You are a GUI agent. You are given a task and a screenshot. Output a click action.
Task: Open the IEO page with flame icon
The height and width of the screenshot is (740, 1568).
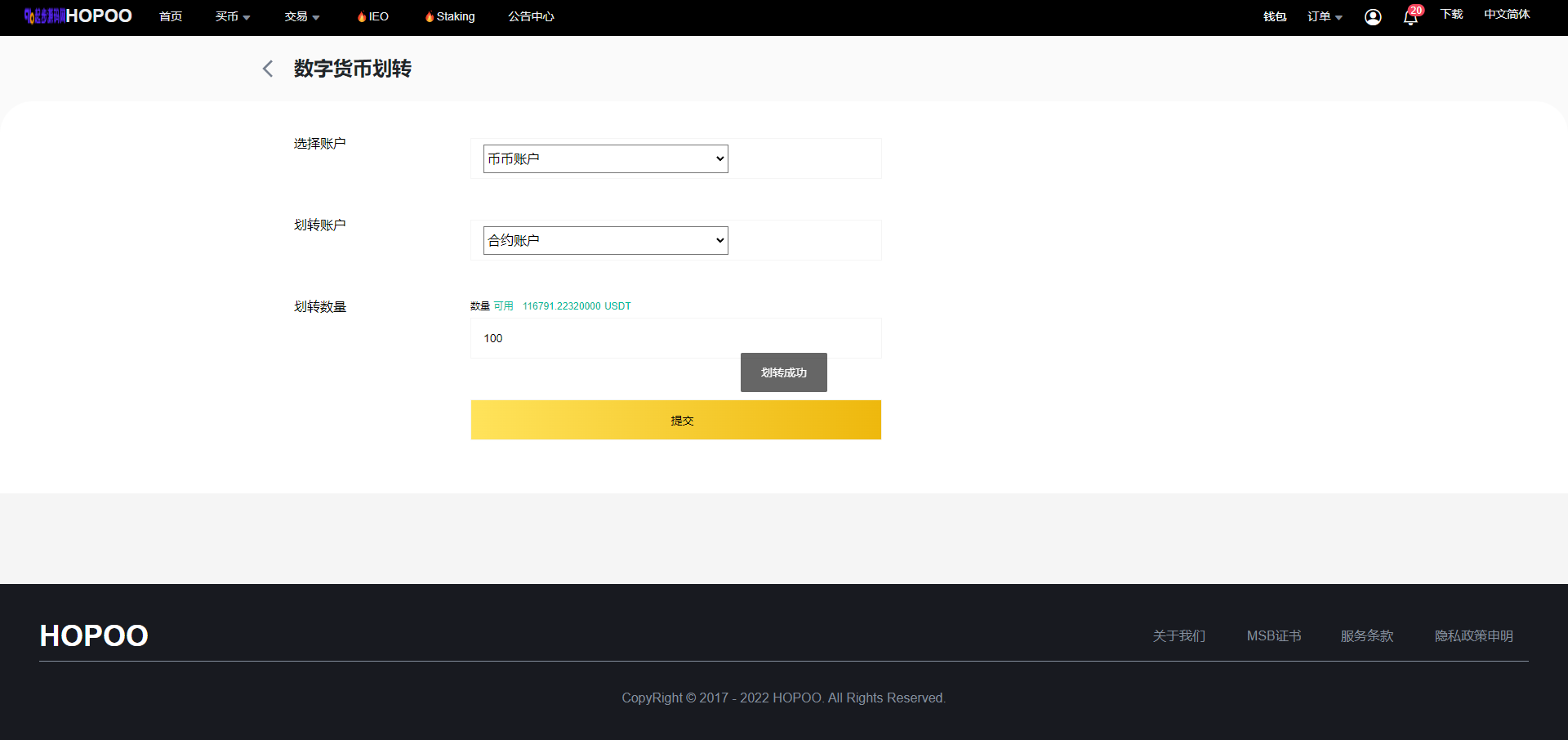(x=373, y=17)
